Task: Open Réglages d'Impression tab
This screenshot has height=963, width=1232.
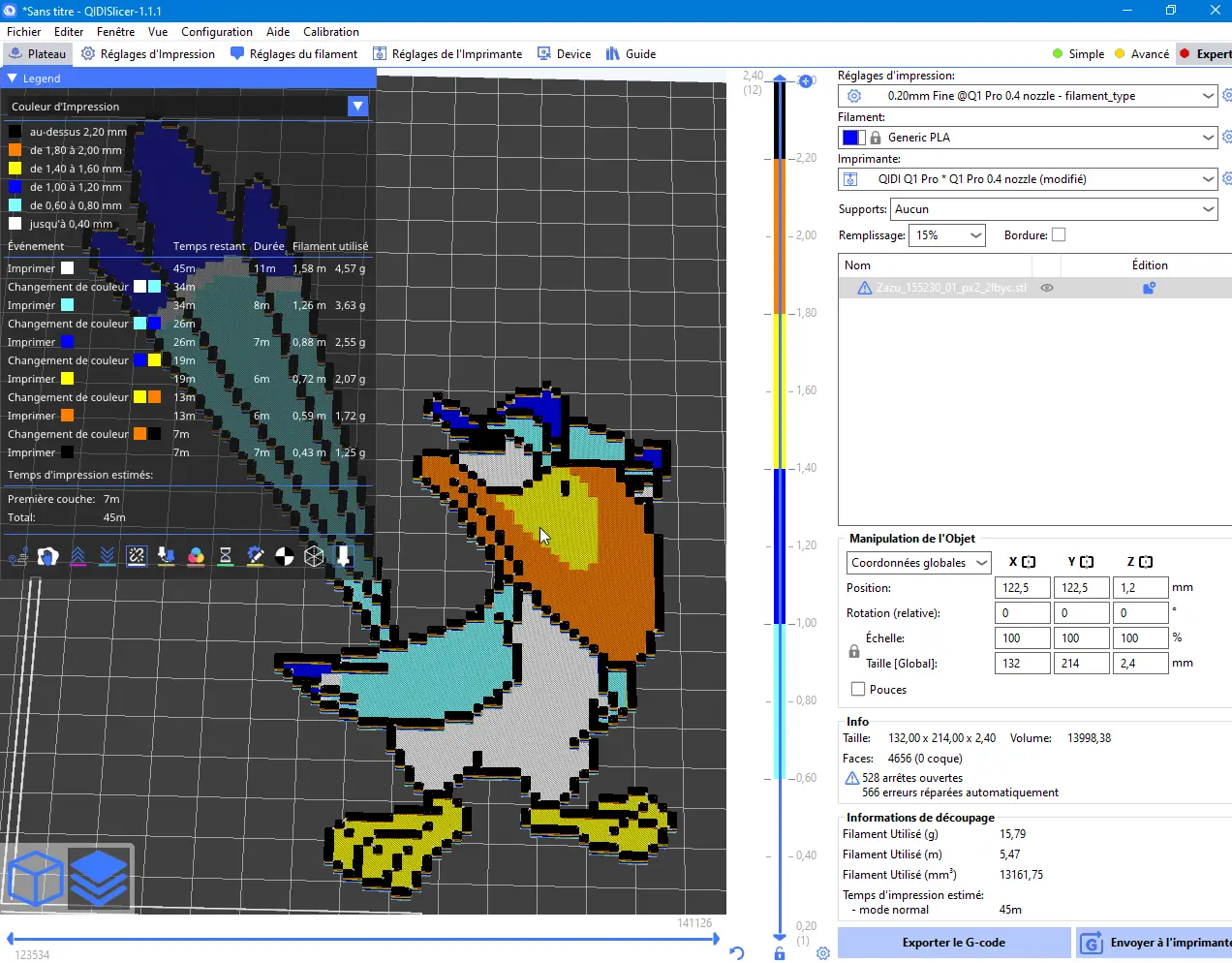Action: pyautogui.click(x=148, y=54)
